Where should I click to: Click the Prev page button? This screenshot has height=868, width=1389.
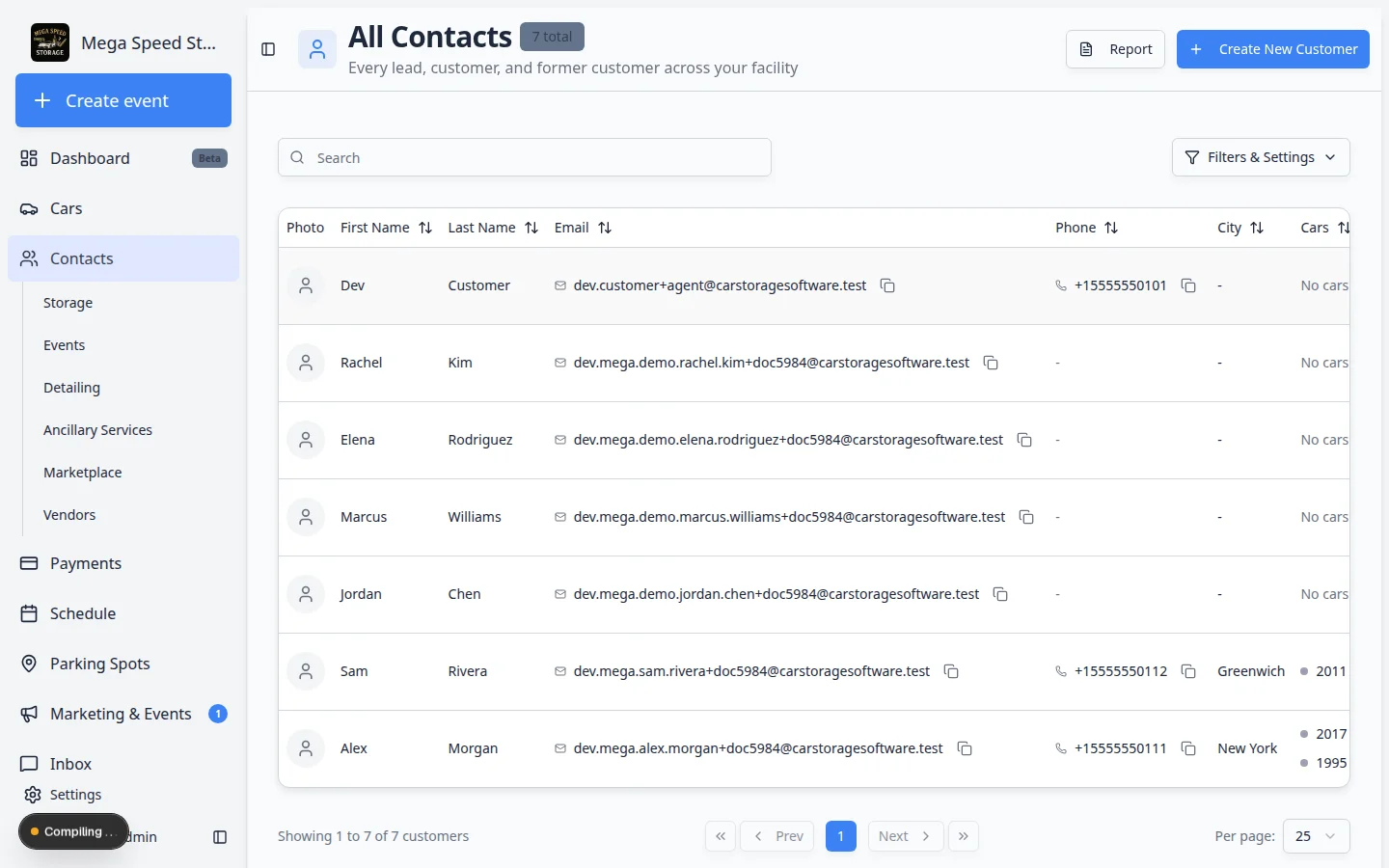coord(776,836)
